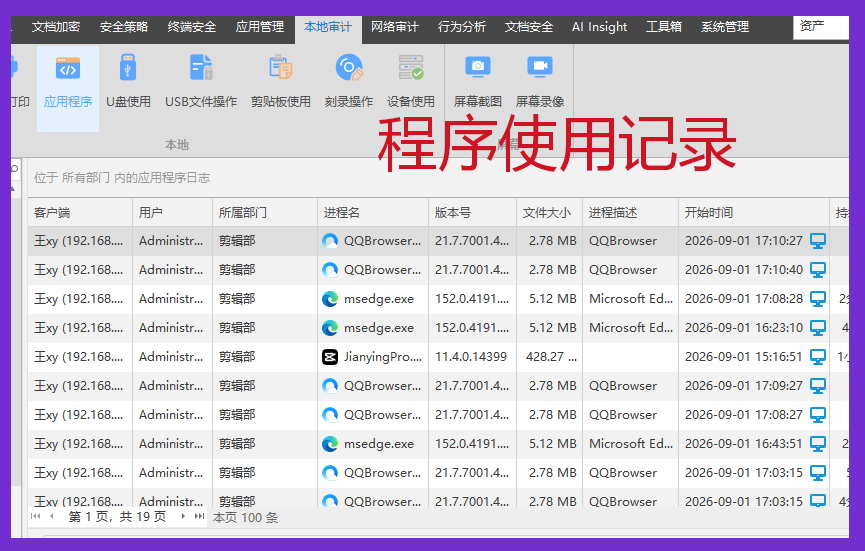Open 系统管理 tab
The width and height of the screenshot is (865, 551).
click(x=725, y=27)
